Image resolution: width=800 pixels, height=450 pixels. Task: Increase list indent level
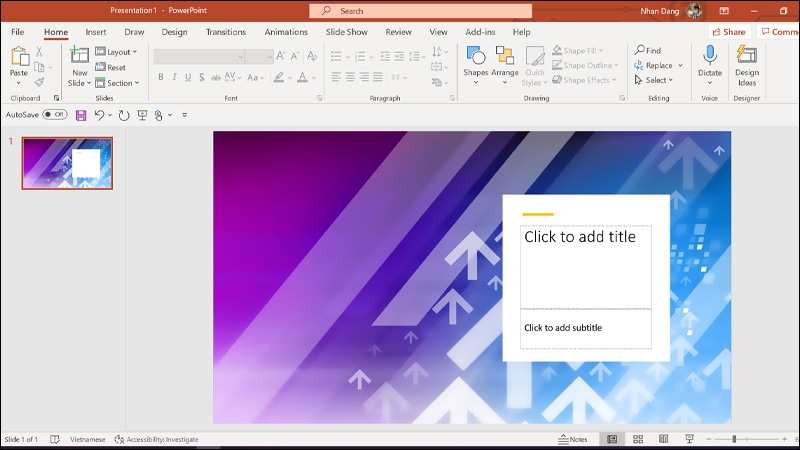[x=399, y=56]
